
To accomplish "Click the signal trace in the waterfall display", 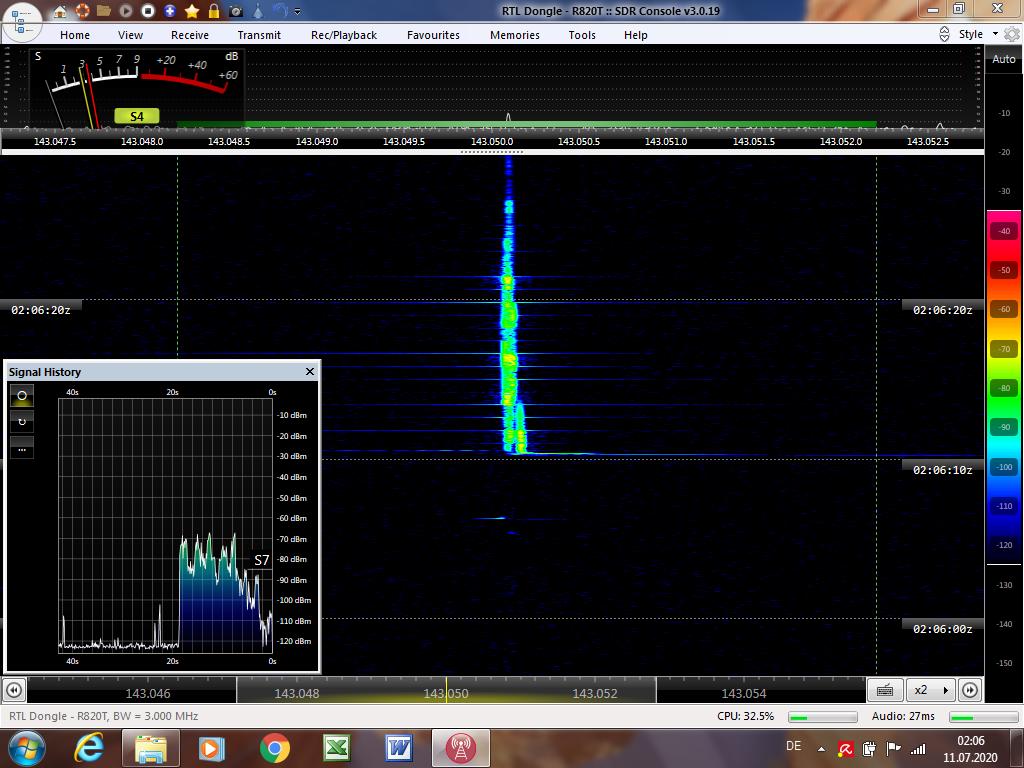I will (x=509, y=327).
